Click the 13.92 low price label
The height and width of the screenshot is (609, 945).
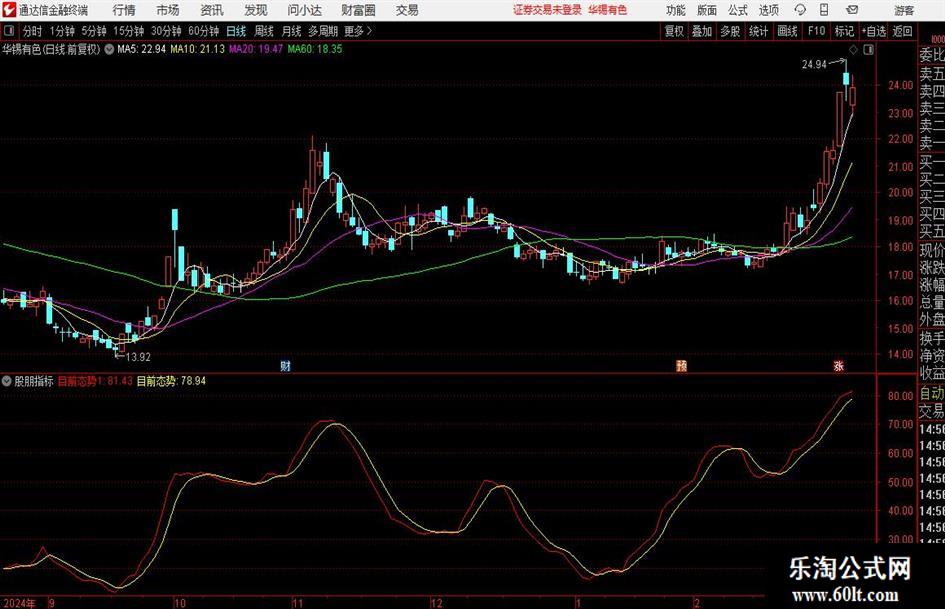point(138,357)
